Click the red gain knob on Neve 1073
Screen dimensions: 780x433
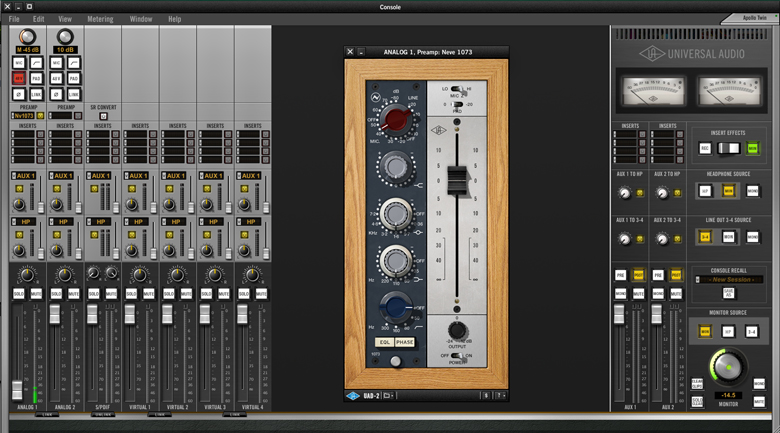(396, 119)
